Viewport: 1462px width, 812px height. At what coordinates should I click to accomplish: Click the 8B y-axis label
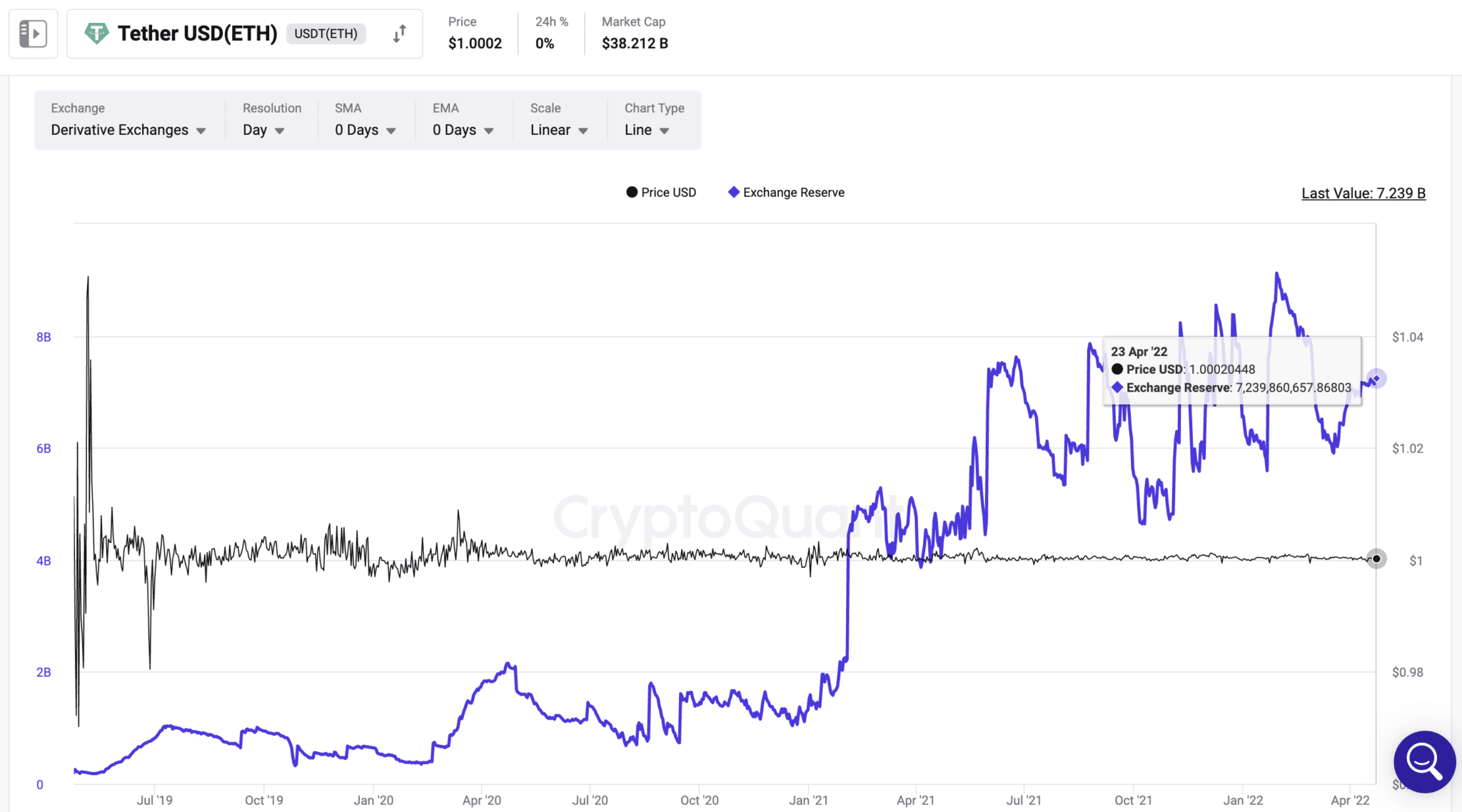[x=44, y=337]
